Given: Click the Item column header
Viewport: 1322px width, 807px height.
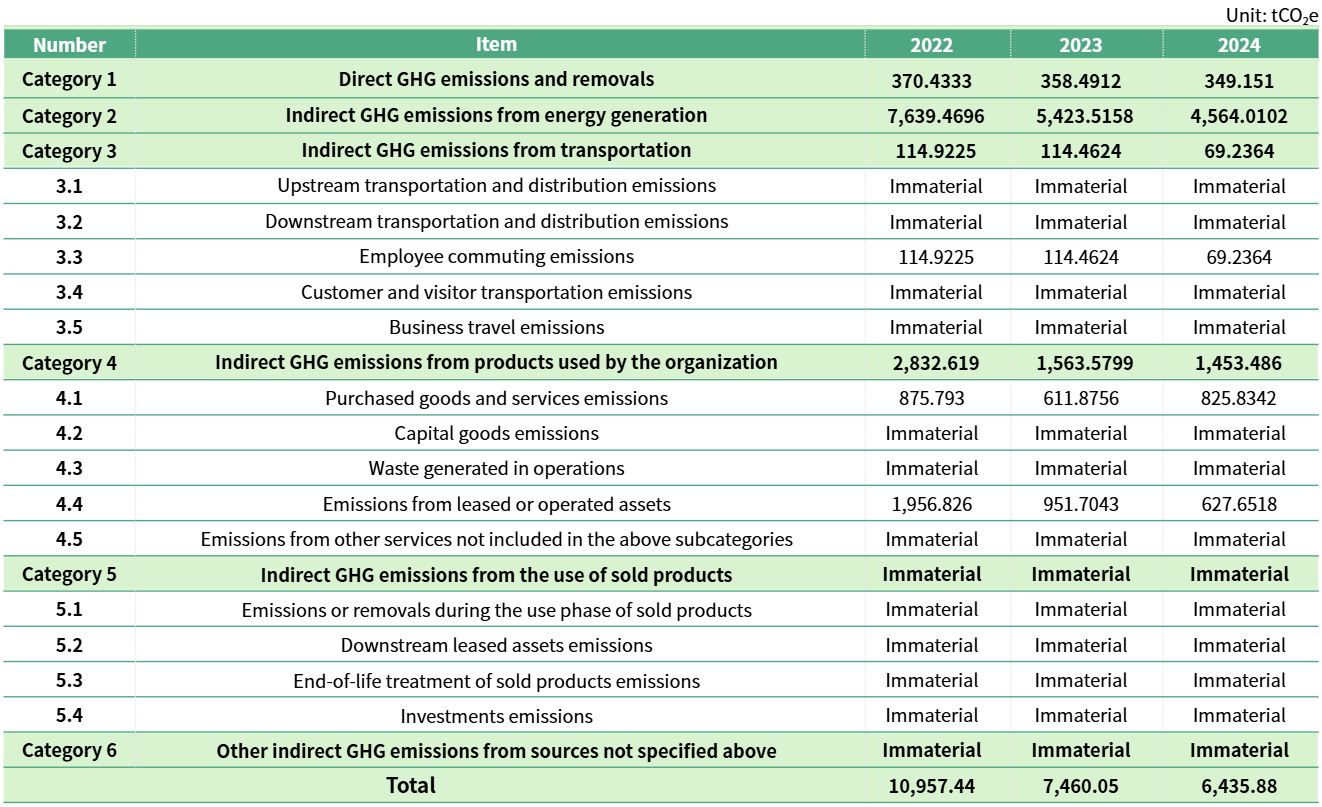Looking at the screenshot, I should (497, 44).
